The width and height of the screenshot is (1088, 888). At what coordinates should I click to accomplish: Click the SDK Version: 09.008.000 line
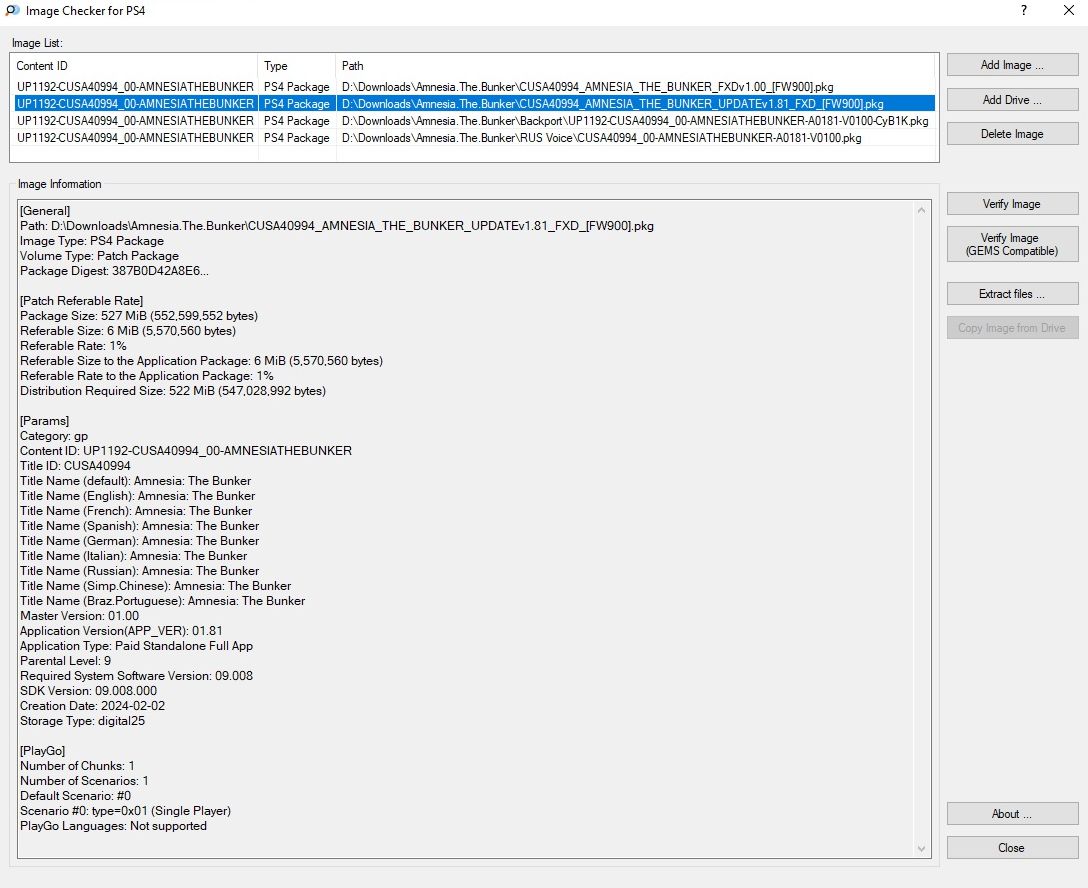(x=88, y=691)
